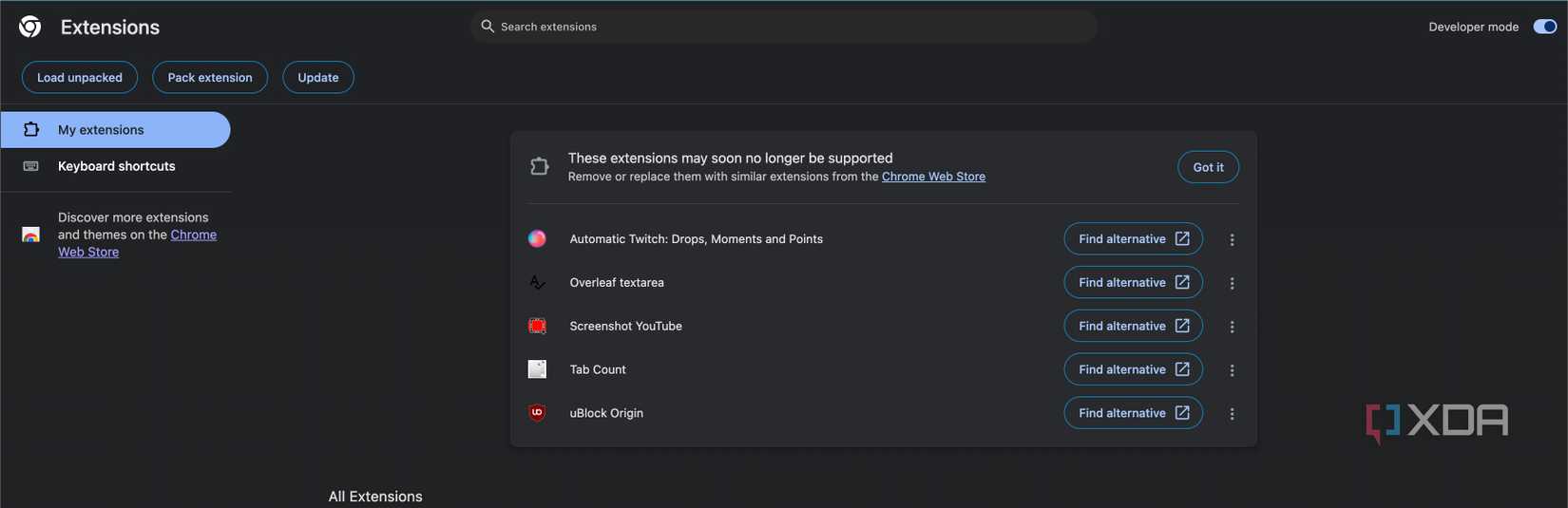
Task: Click the Automatic Twitch extension icon
Action: [537, 239]
